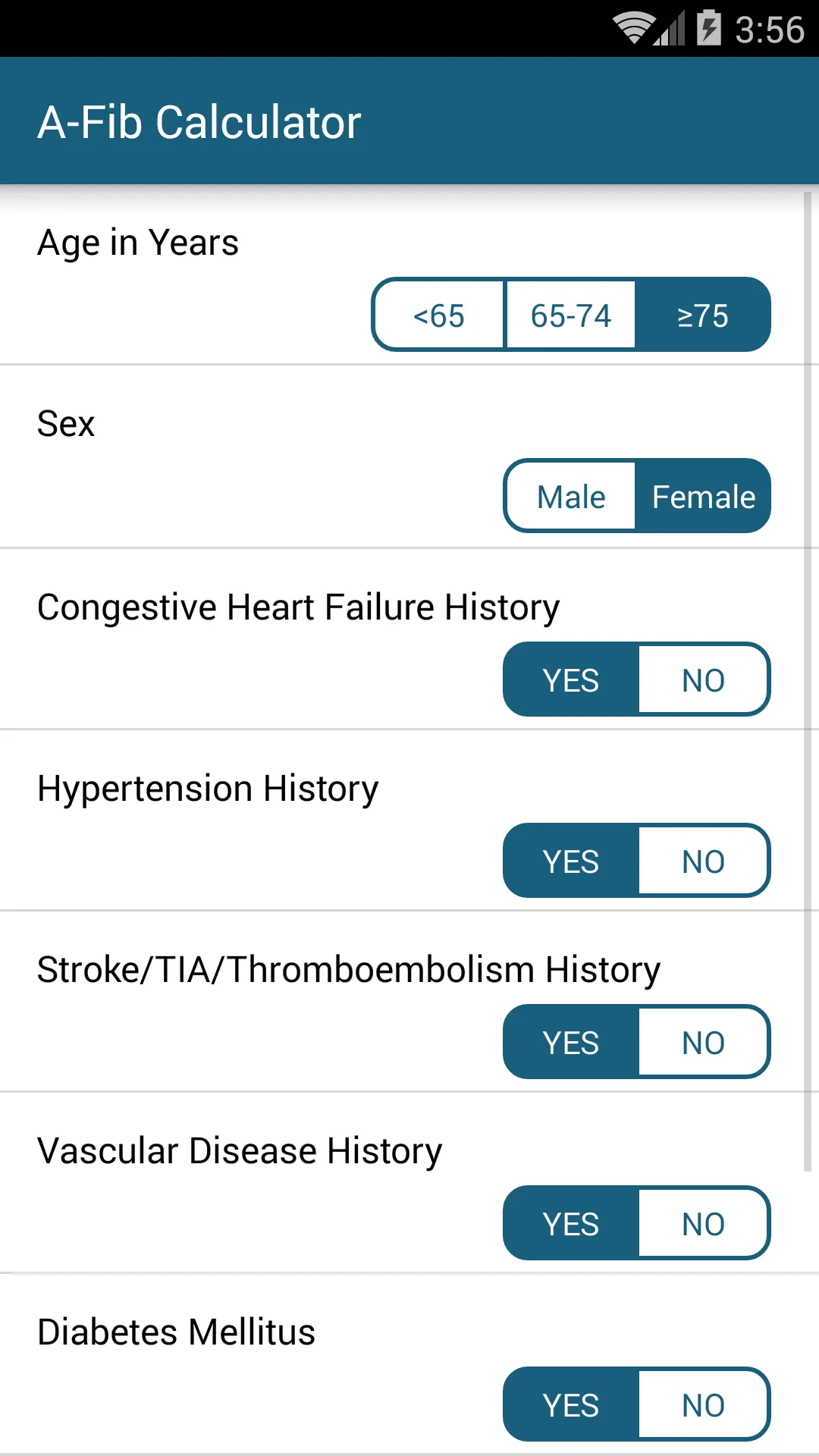Screen dimensions: 819x1456
Task: Tap the A-Fib Calculator title
Action: point(199,122)
